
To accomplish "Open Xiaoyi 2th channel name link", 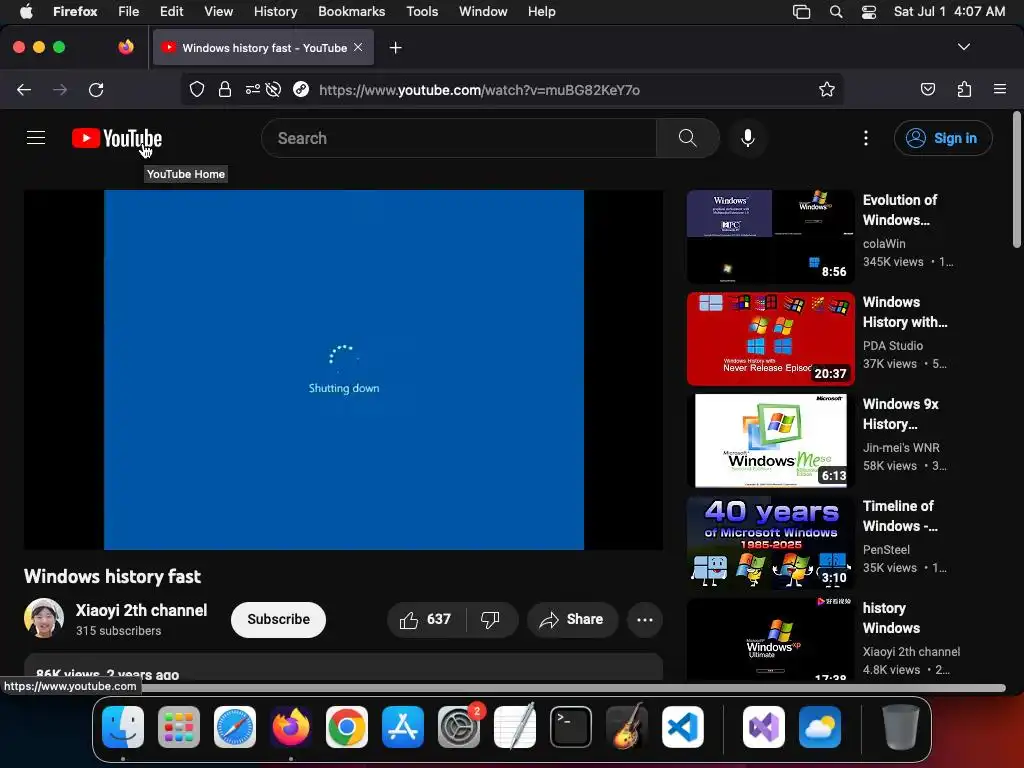I will pos(141,610).
